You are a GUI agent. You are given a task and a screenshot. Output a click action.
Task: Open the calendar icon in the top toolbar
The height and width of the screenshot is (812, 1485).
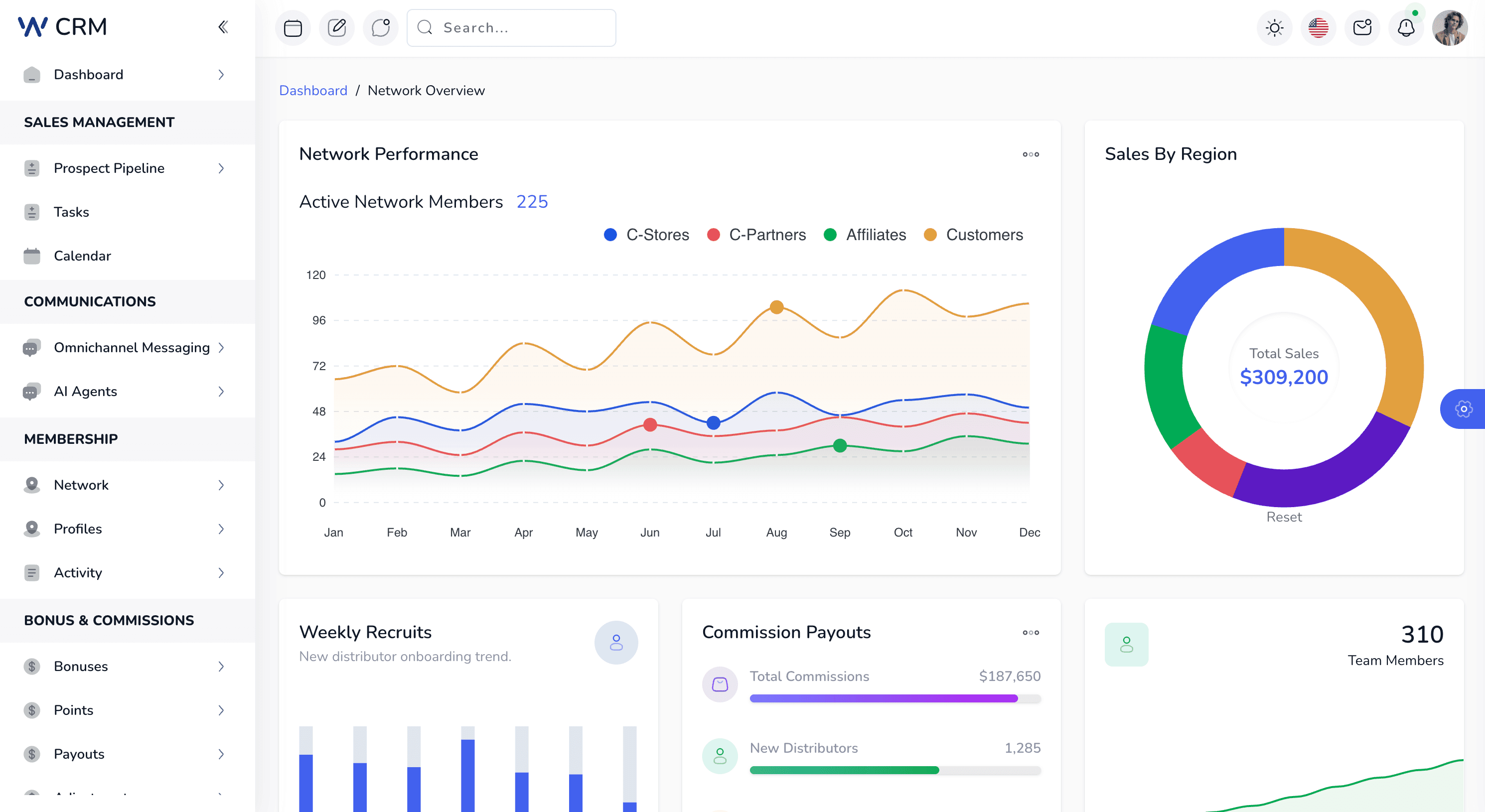click(293, 27)
